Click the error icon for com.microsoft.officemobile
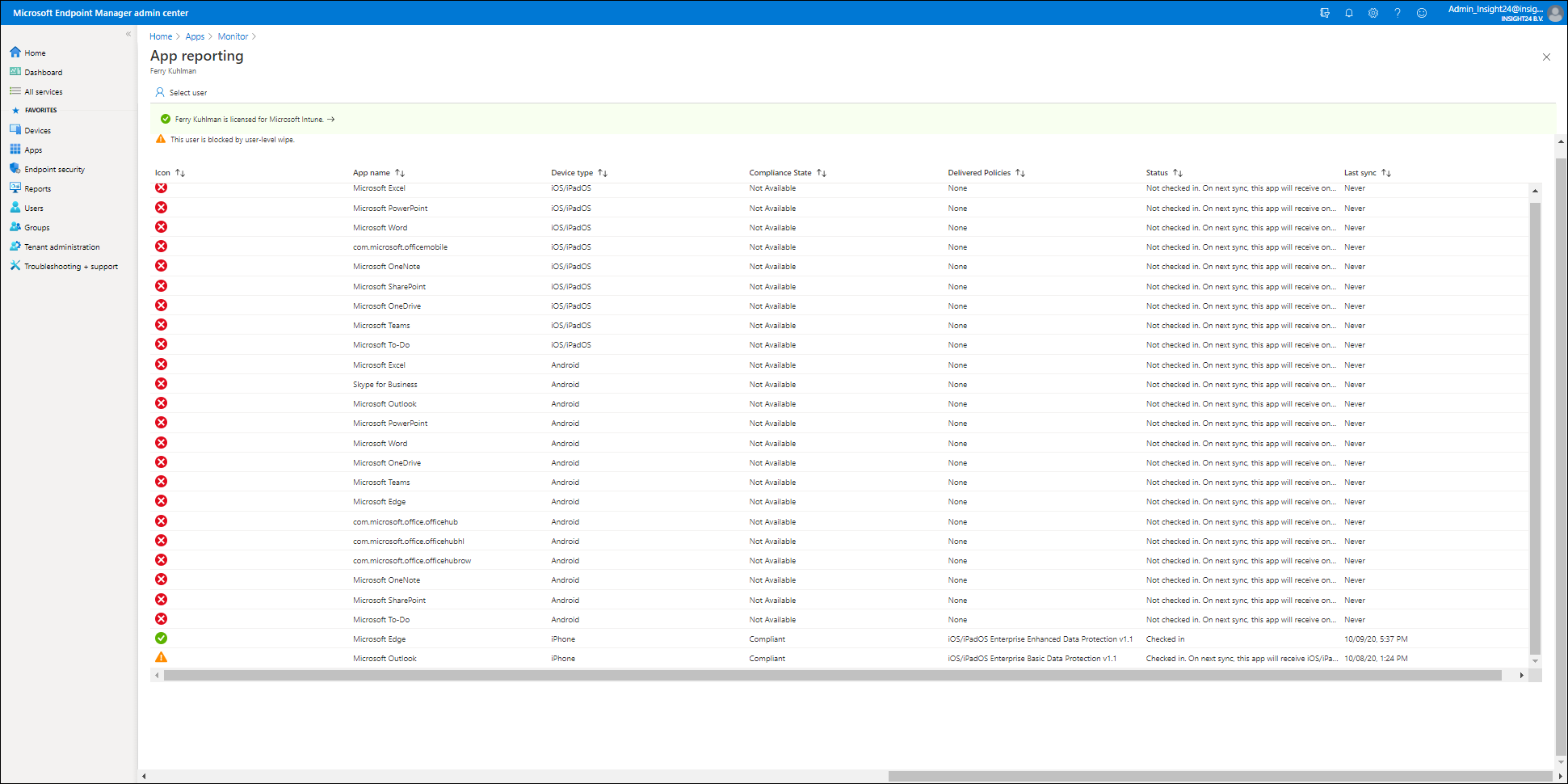1568x784 pixels. coord(162,247)
